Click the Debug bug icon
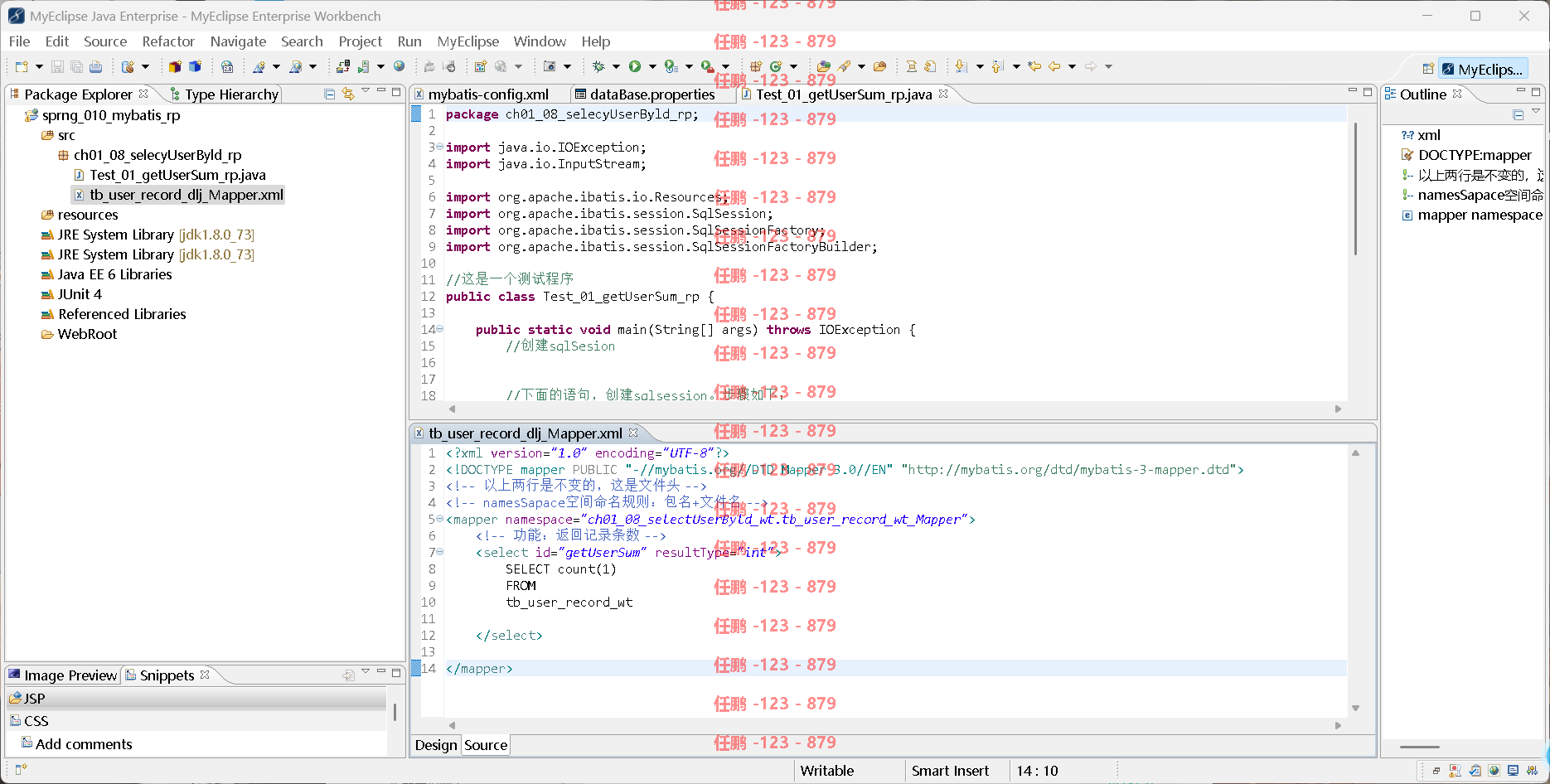The image size is (1550, 784). pyautogui.click(x=598, y=66)
